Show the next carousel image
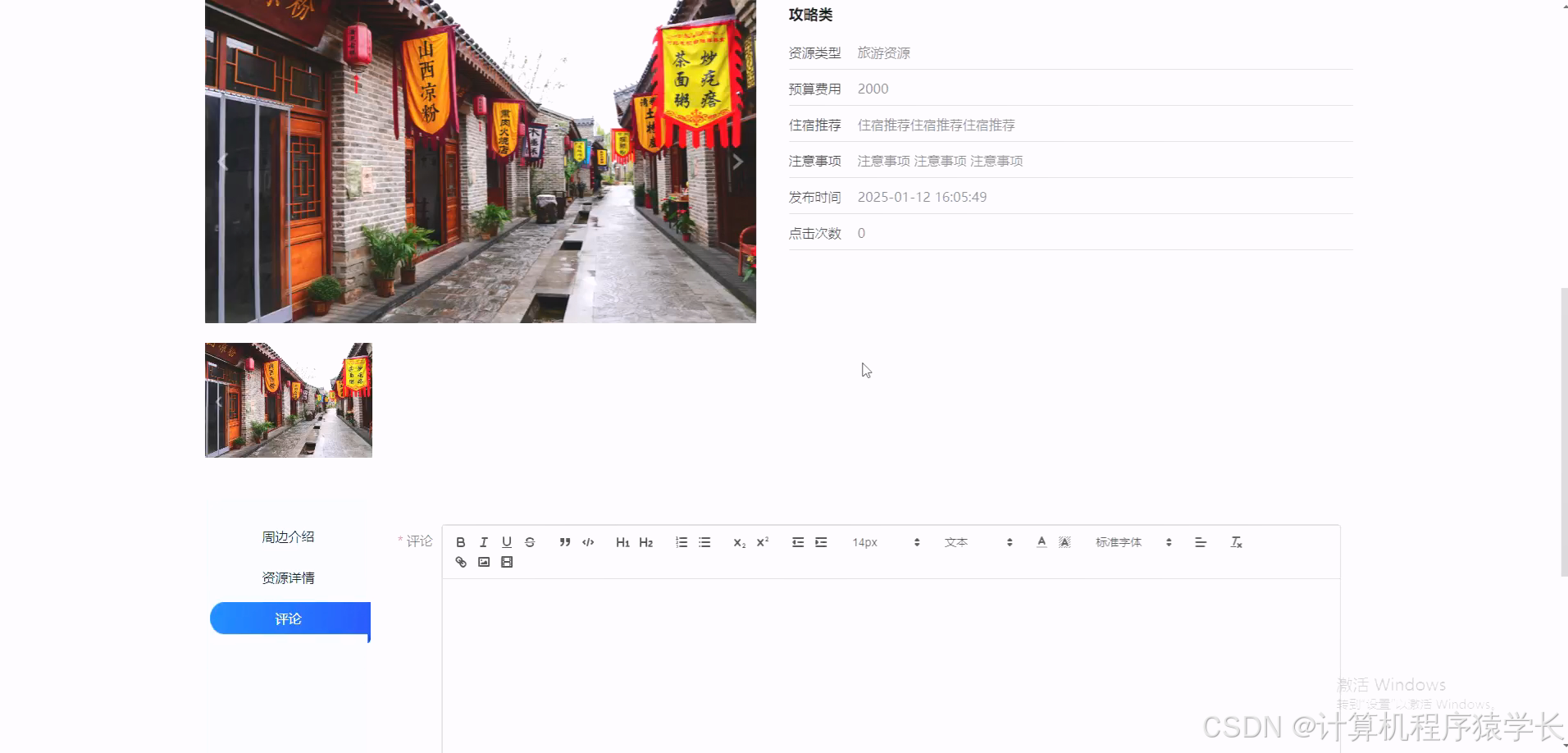The width and height of the screenshot is (1568, 753). coord(738,162)
